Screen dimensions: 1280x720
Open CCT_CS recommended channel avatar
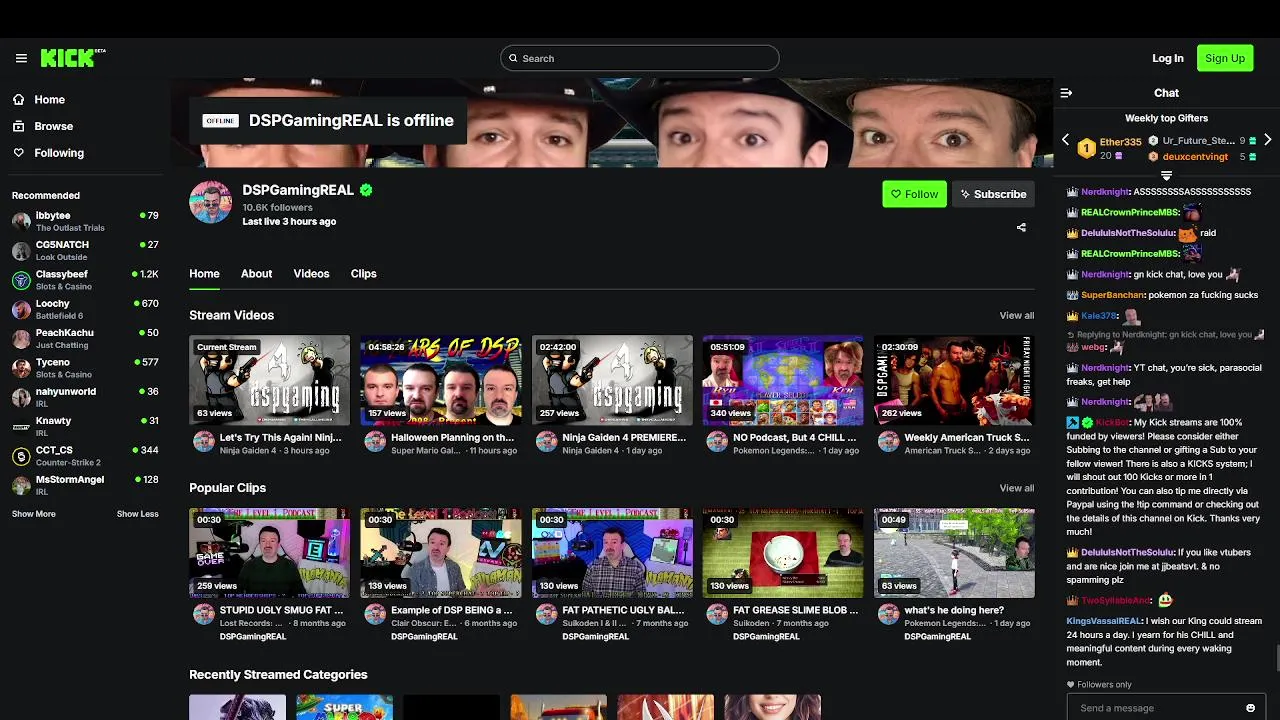[x=21, y=456]
